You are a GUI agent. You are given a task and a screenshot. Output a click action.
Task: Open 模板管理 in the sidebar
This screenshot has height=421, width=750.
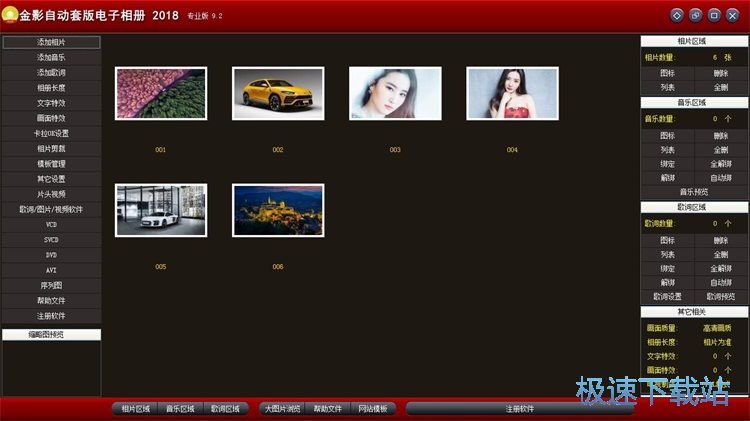tap(51, 164)
